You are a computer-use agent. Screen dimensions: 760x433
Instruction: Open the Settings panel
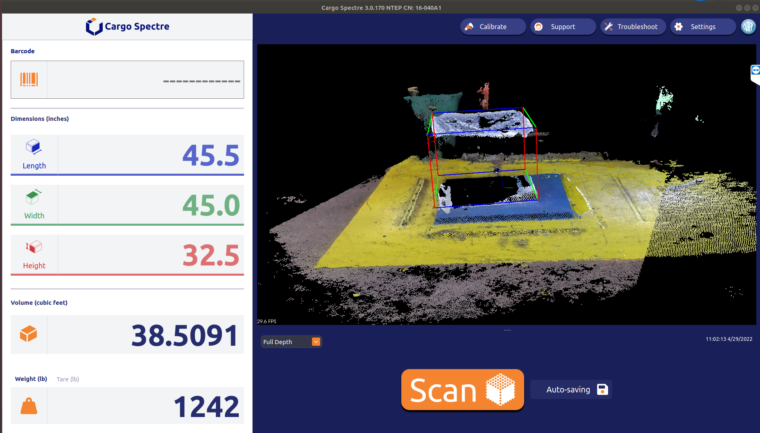[x=703, y=27]
